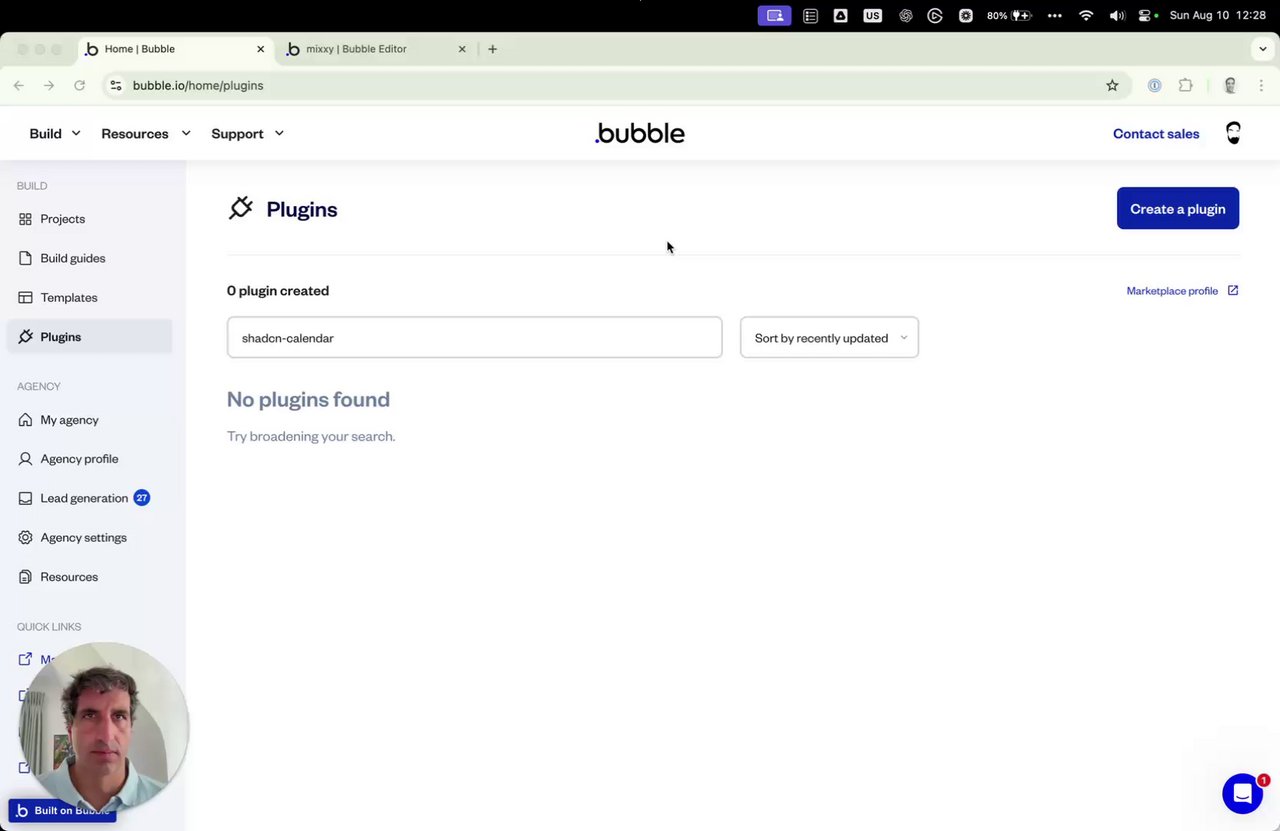Click the sidebar Plugins plug icon

tap(25, 337)
